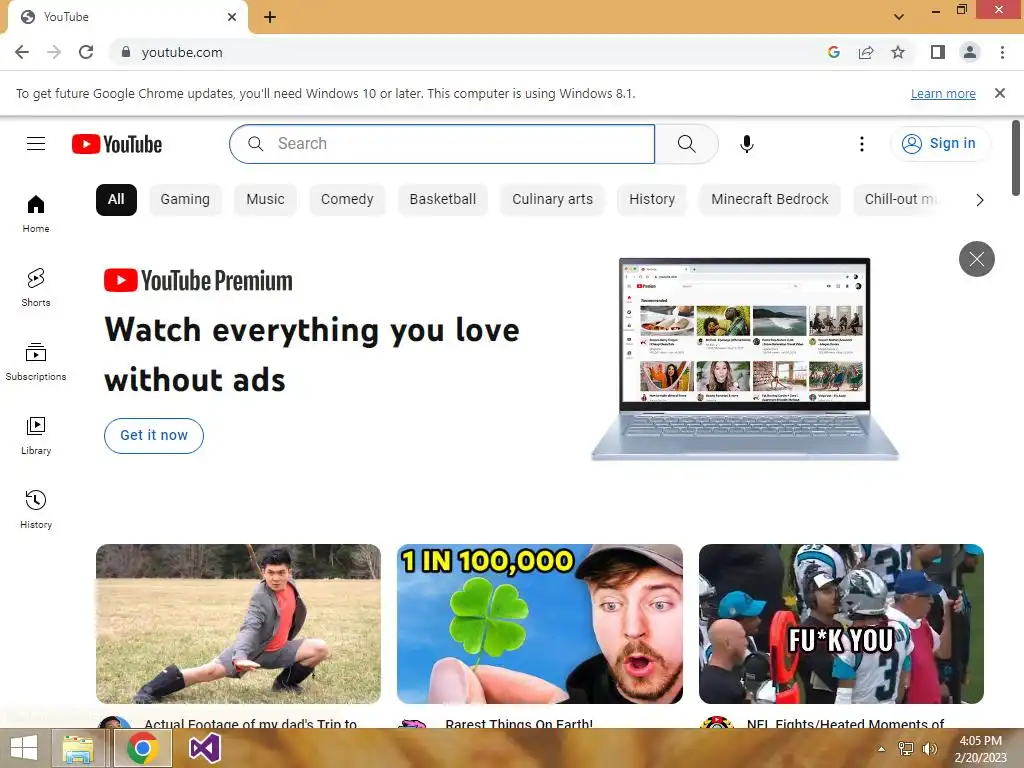The width and height of the screenshot is (1024, 768).
Task: Toggle Chrome side panel
Action: point(938,52)
